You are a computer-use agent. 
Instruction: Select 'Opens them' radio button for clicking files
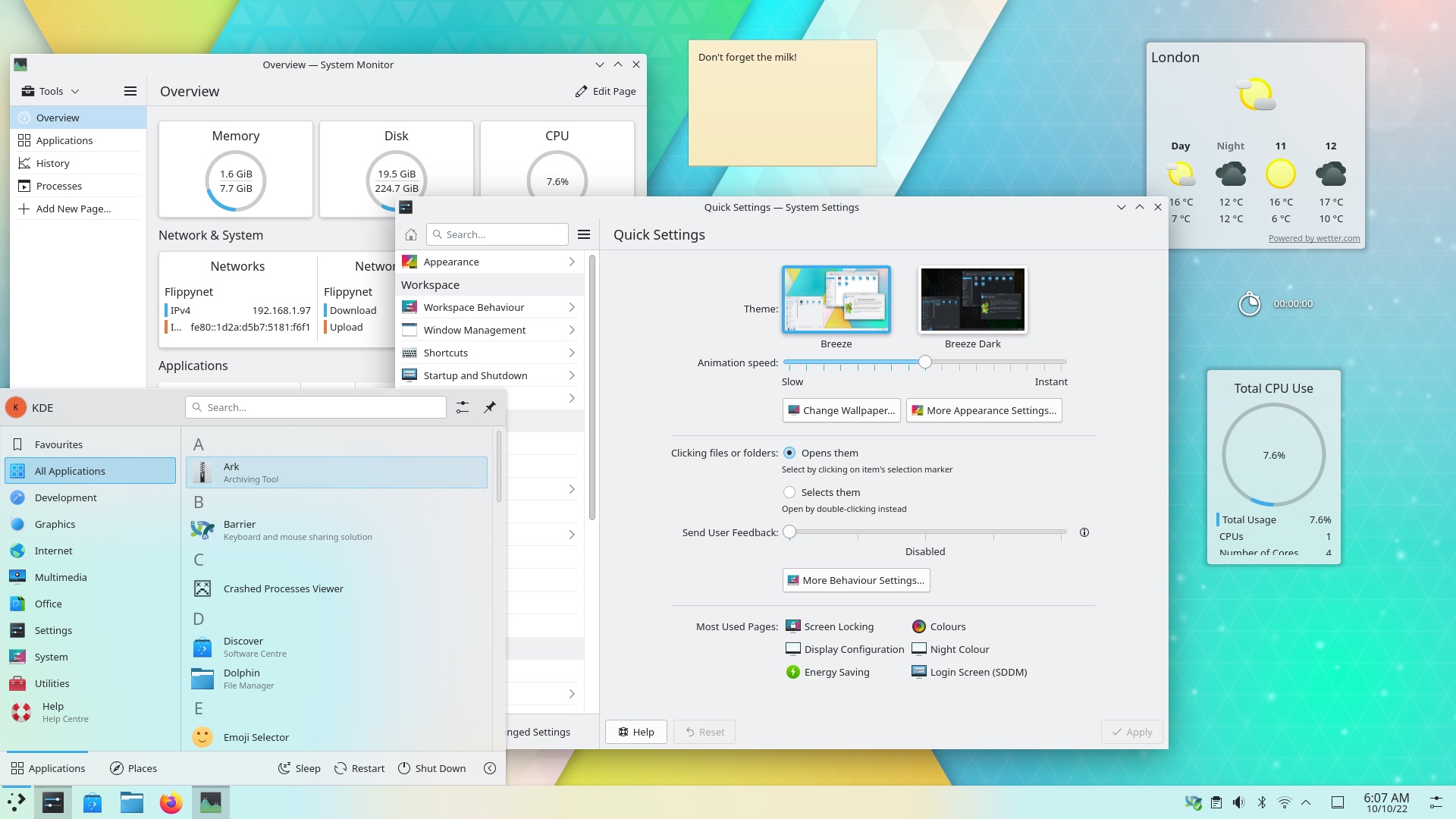click(x=789, y=453)
